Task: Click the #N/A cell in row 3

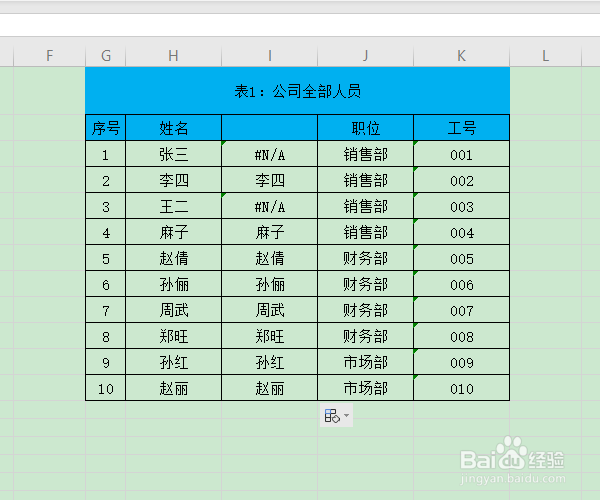Action: pyautogui.click(x=270, y=206)
